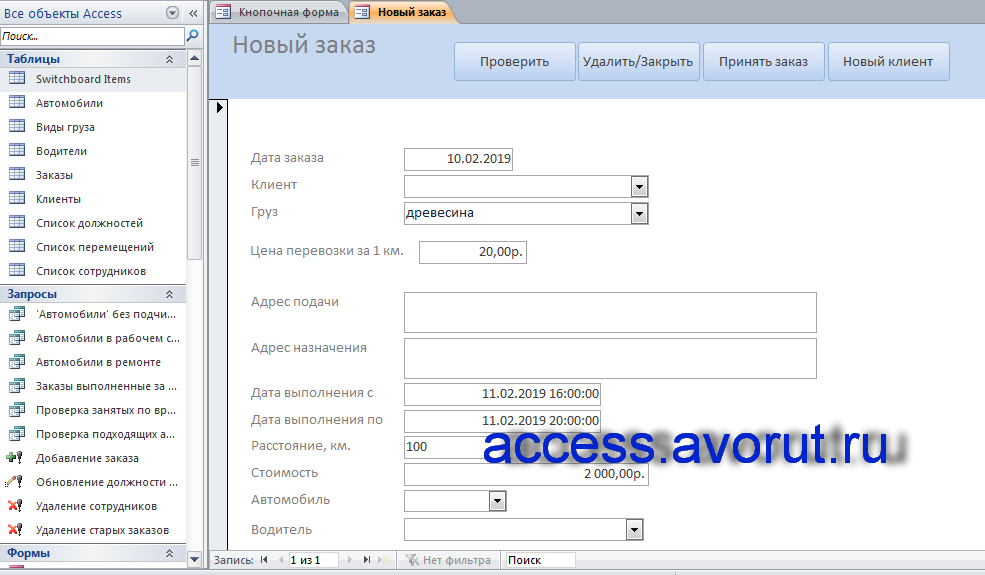Click the Дата выполнения с field
Viewport: 985px width, 575px height.
(503, 394)
